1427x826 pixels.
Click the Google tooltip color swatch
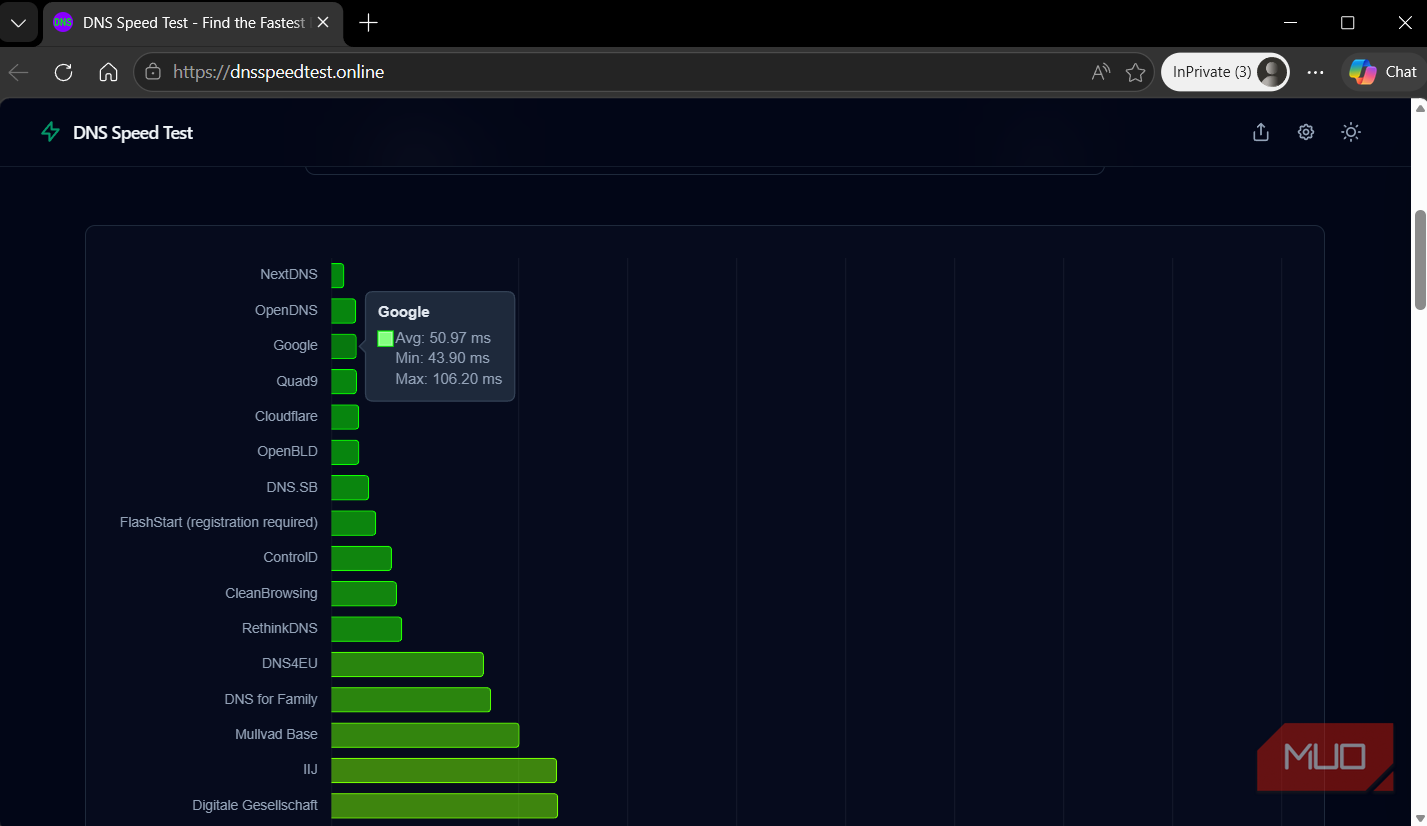[x=385, y=339]
